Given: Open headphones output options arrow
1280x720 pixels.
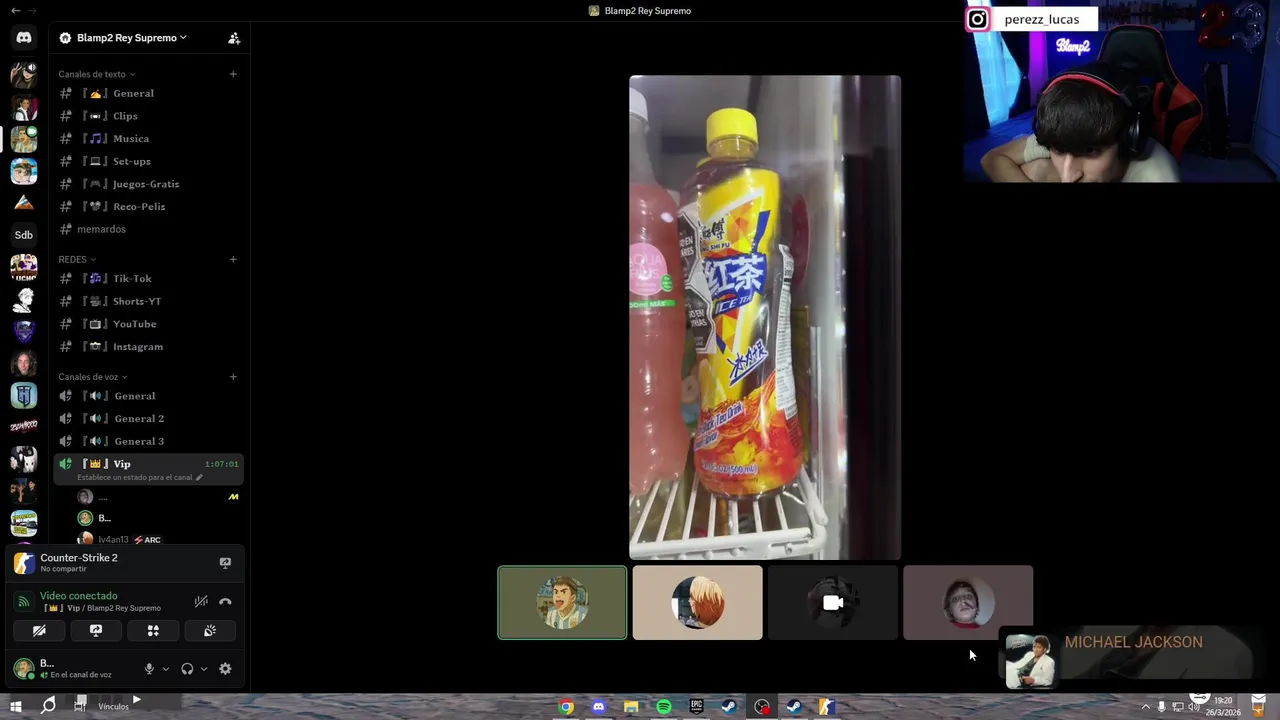Looking at the screenshot, I should point(204,669).
